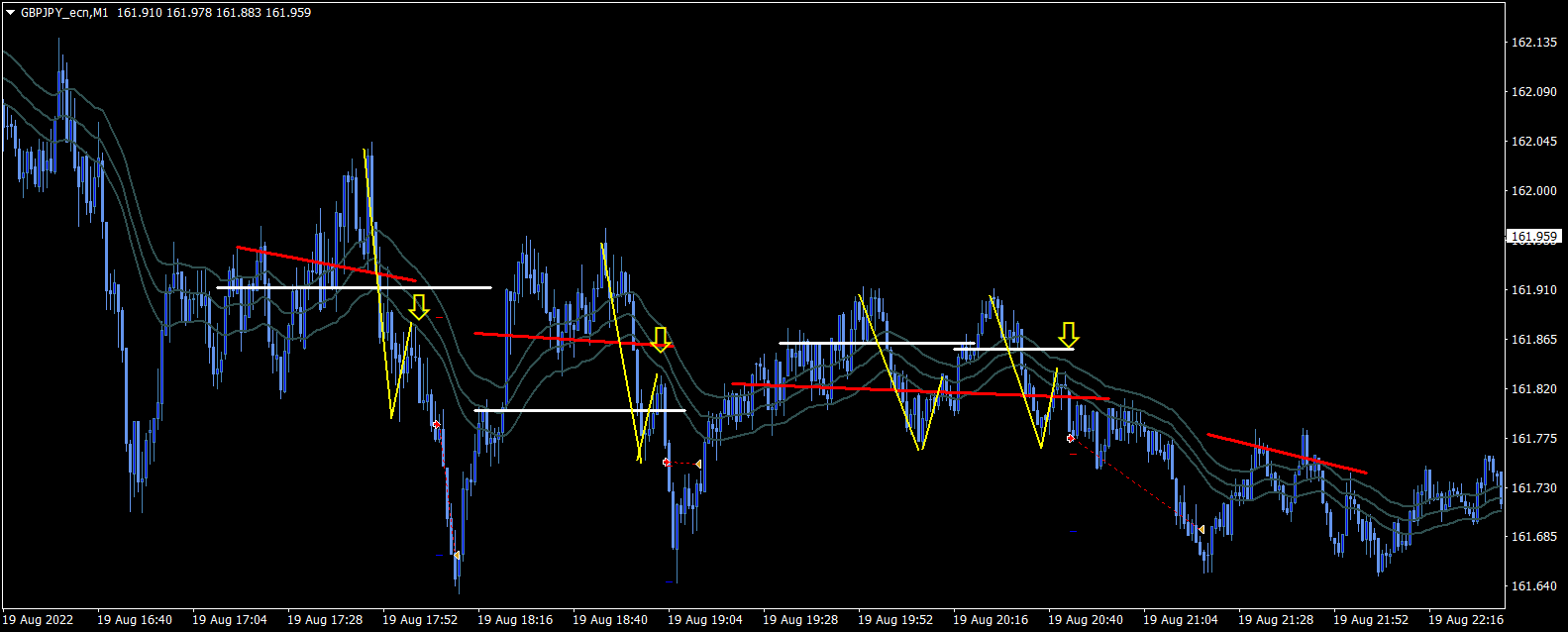Click the 19 Aug 19:28 time label
The image size is (1568, 632).
tap(800, 620)
